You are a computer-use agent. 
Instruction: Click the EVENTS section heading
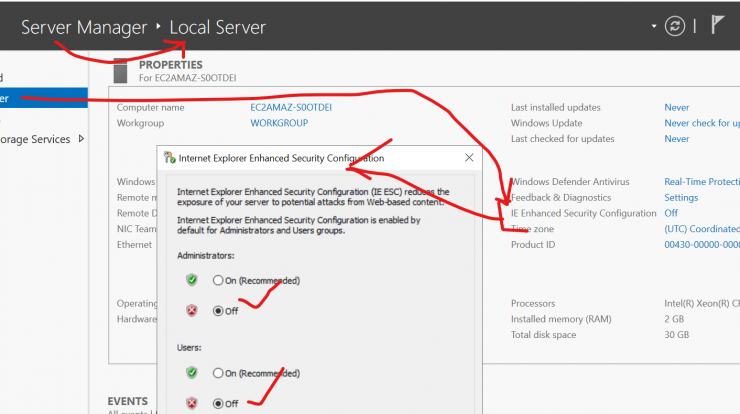tap(127, 401)
